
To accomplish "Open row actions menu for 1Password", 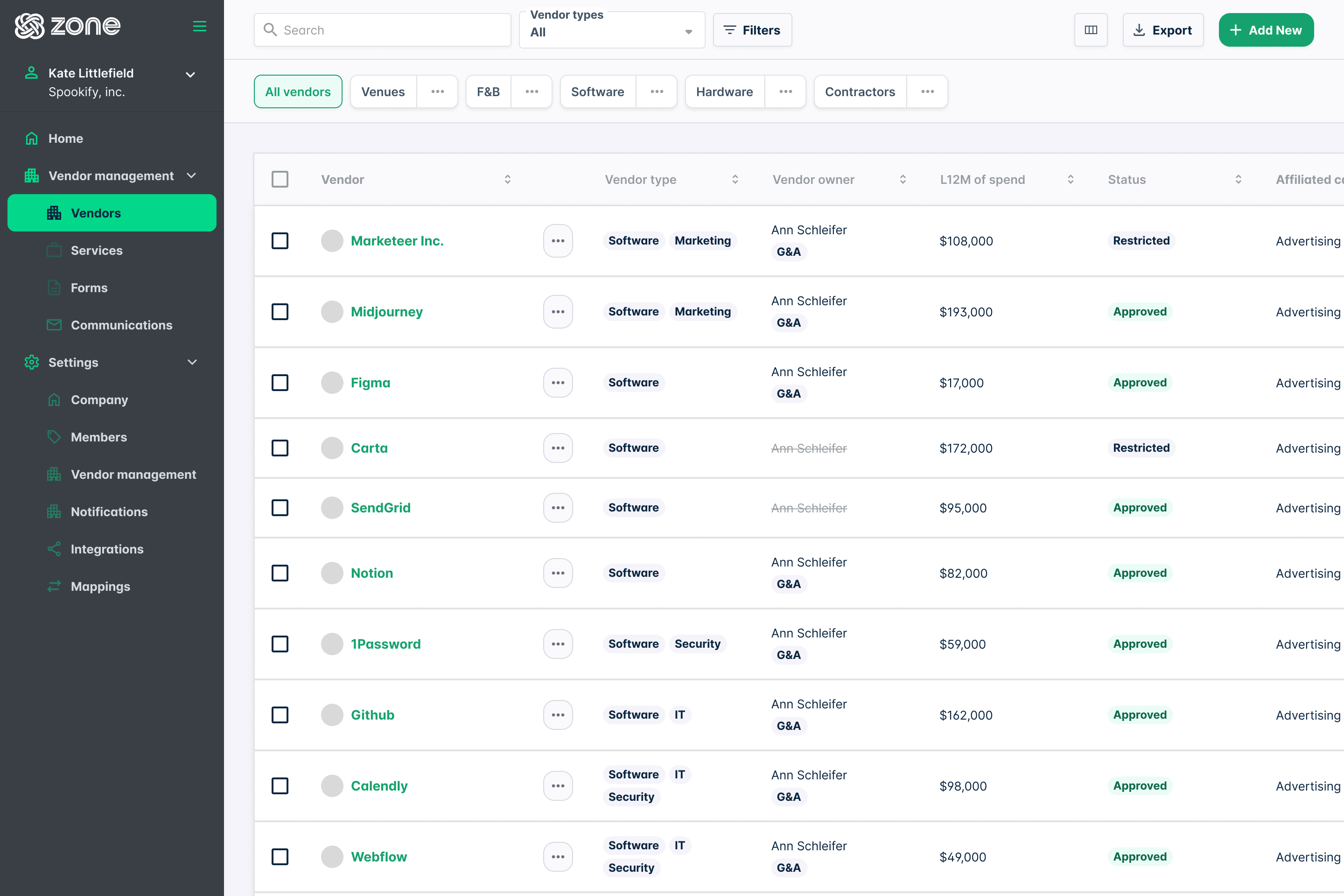I will coord(558,644).
